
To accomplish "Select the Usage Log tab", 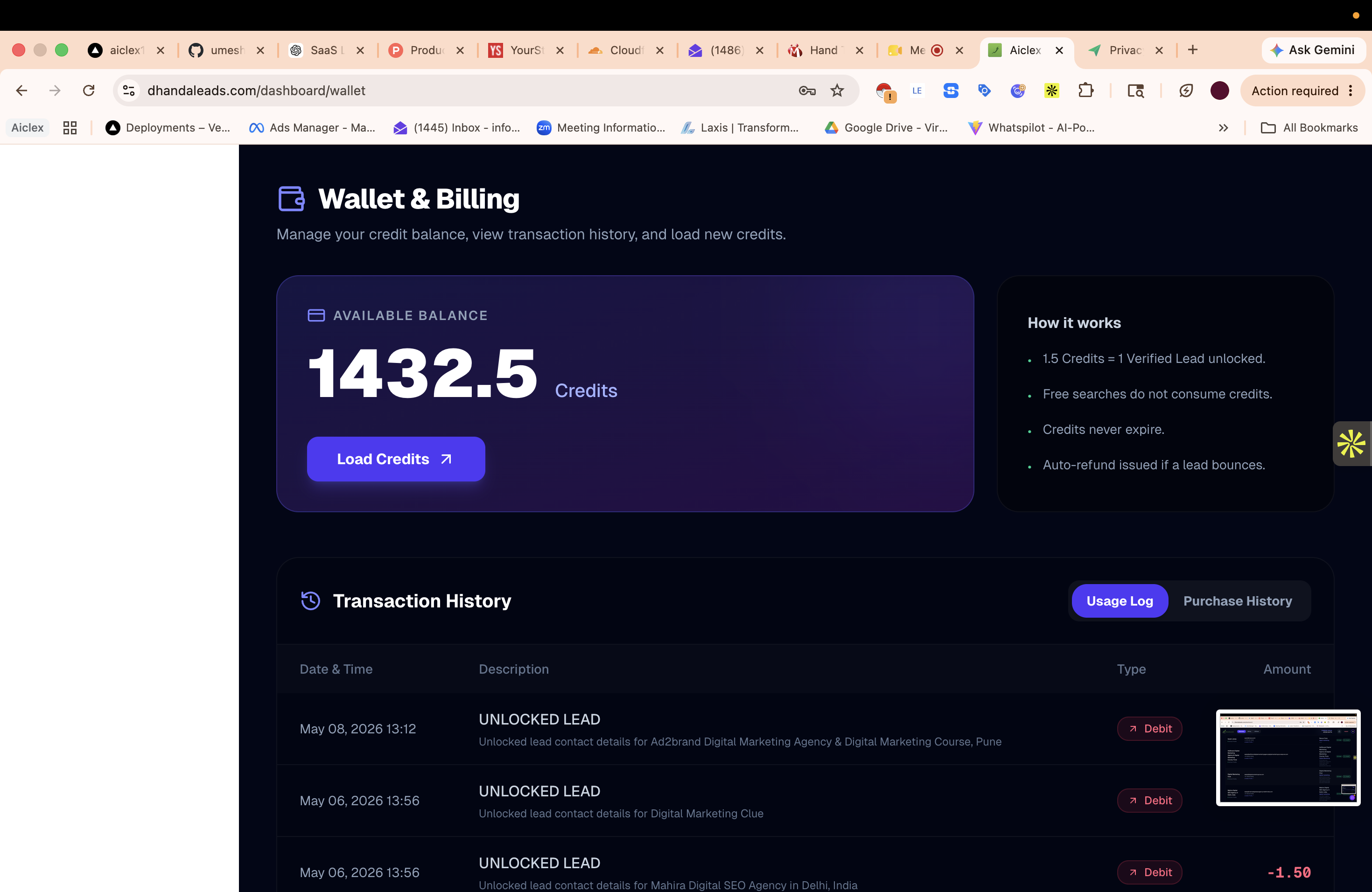I will tap(1120, 600).
